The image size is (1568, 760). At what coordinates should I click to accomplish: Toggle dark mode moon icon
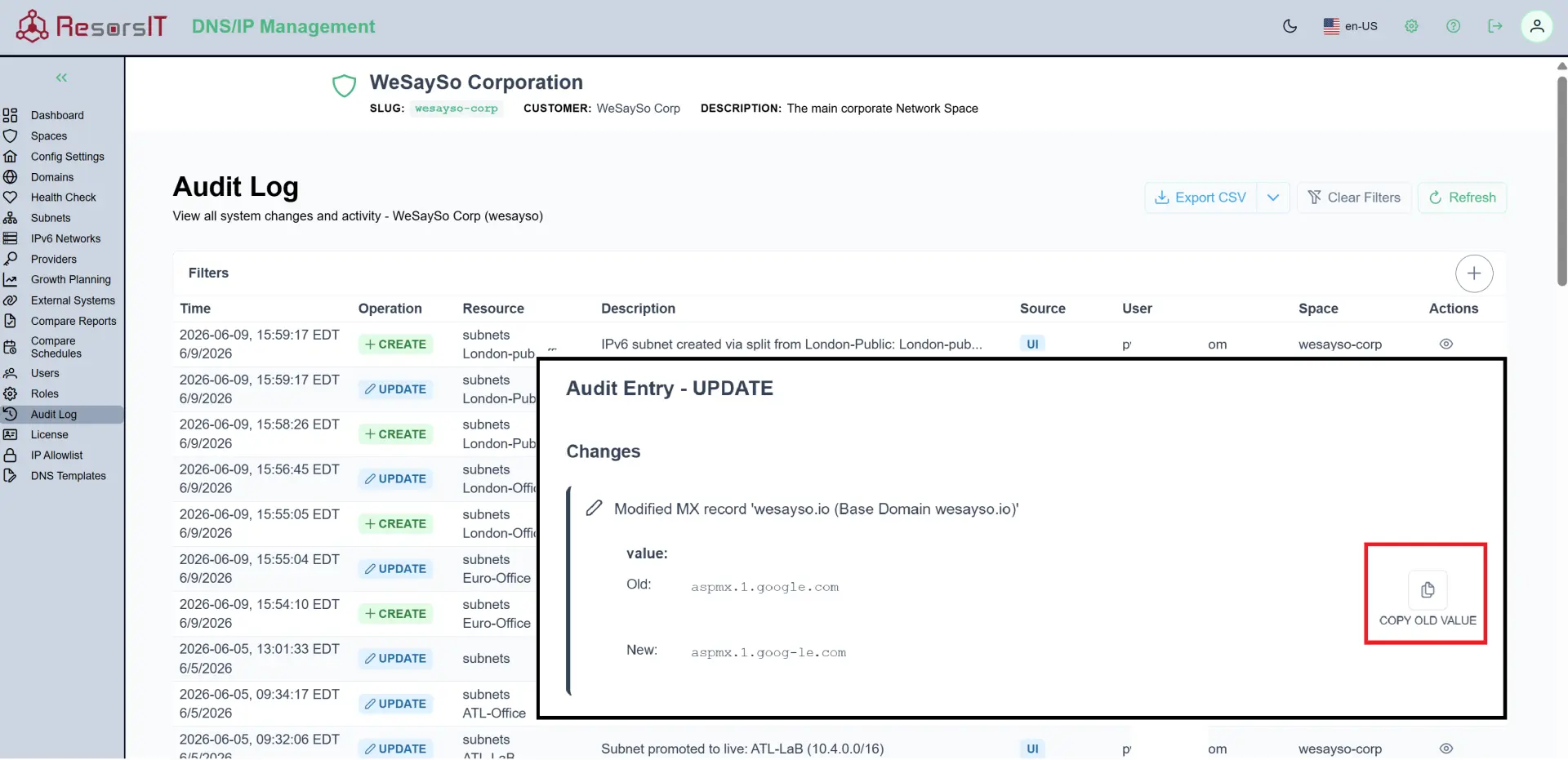[1290, 26]
